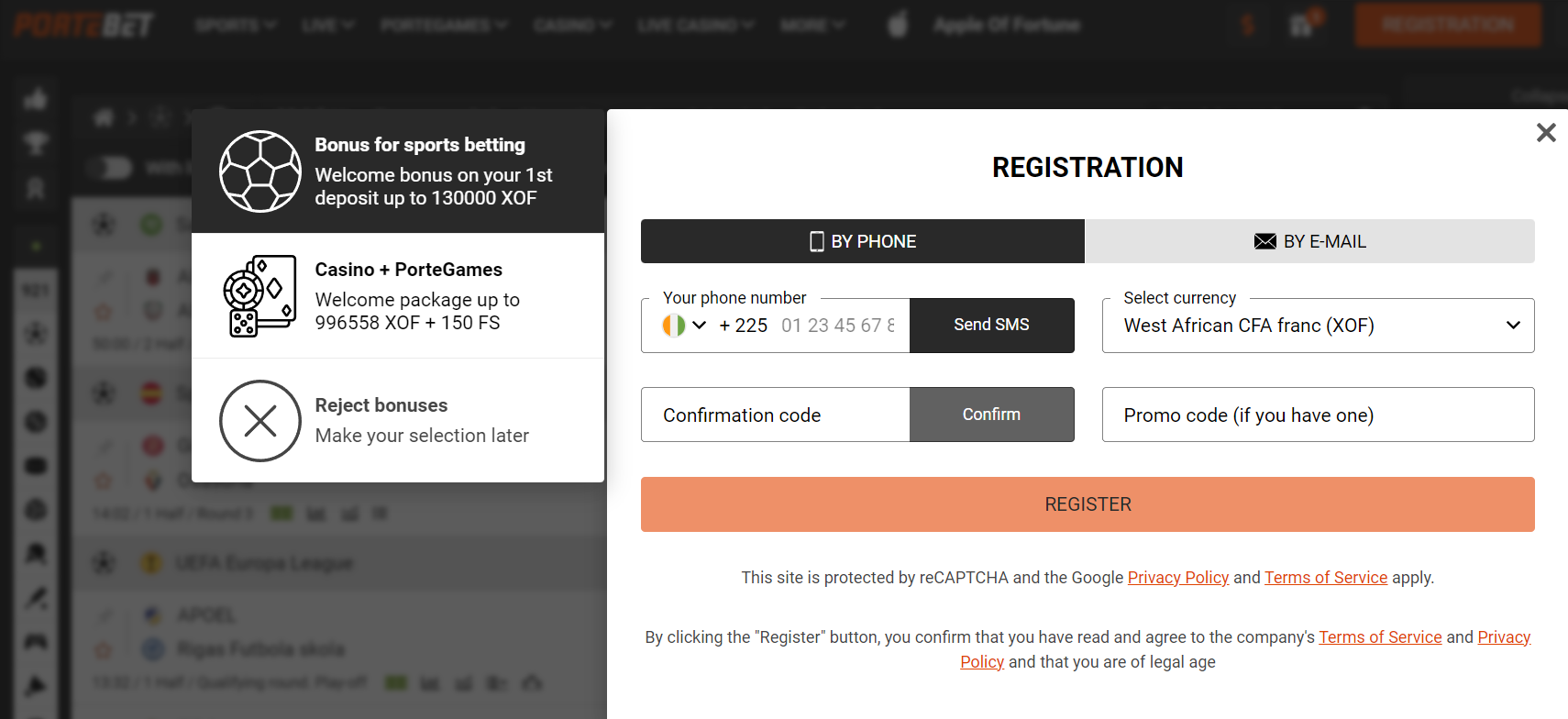Screen dimensions: 1568x719
Task: Click the dollar payments icon in top bar
Action: click(x=1248, y=25)
